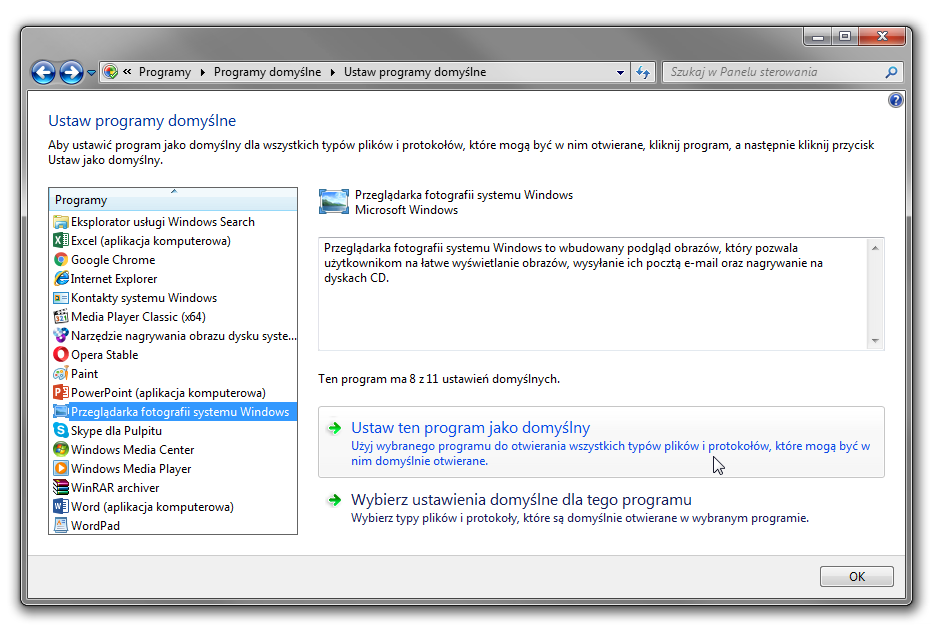
Task: Click the Eksplorator usługi Windows Search icon
Action: tap(61, 222)
